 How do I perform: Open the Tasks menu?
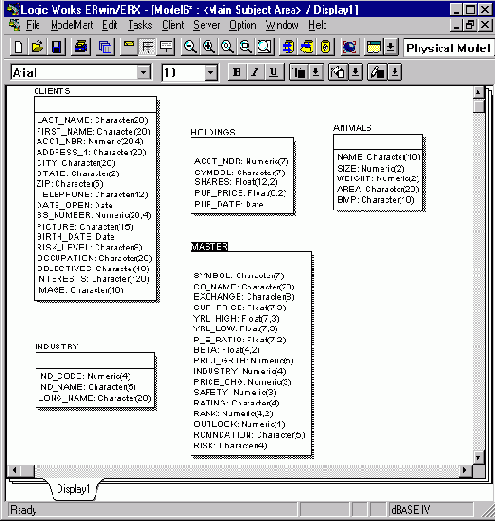click(x=140, y=25)
